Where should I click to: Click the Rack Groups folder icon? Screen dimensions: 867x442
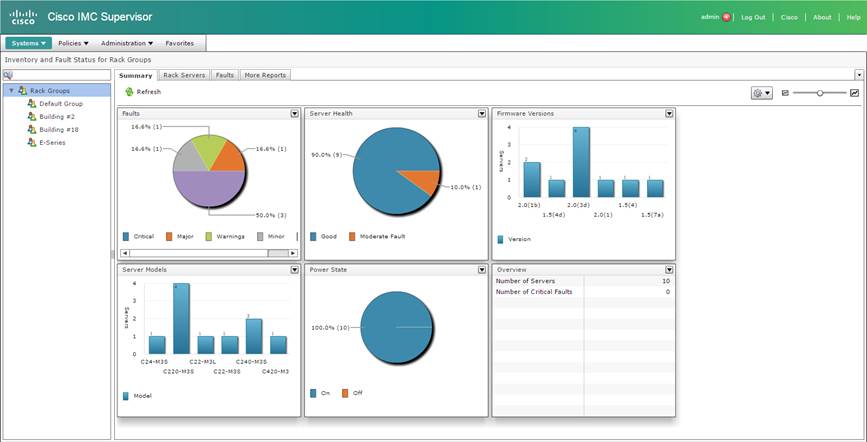[x=22, y=90]
